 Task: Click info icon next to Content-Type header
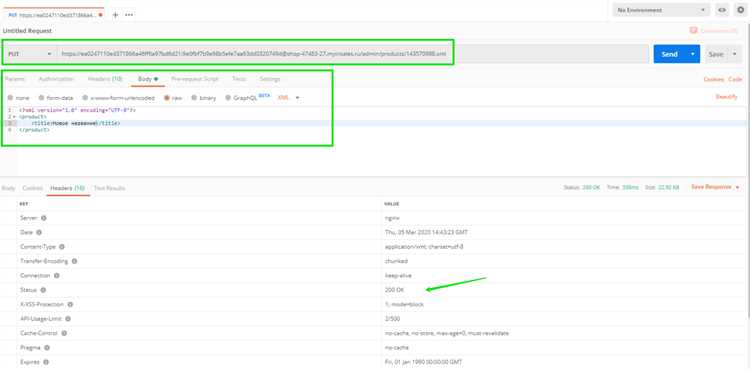tap(62, 246)
